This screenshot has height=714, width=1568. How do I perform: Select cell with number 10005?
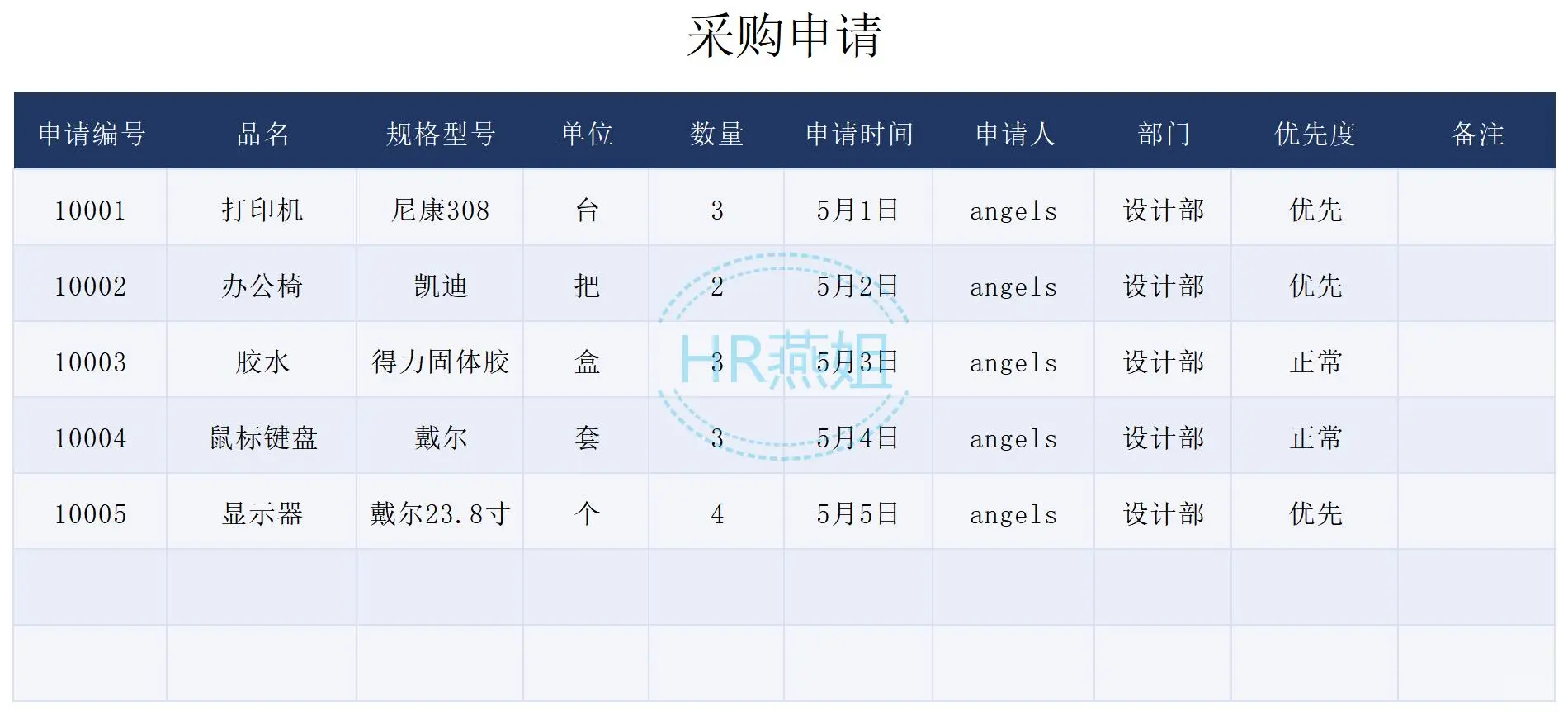[x=90, y=511]
